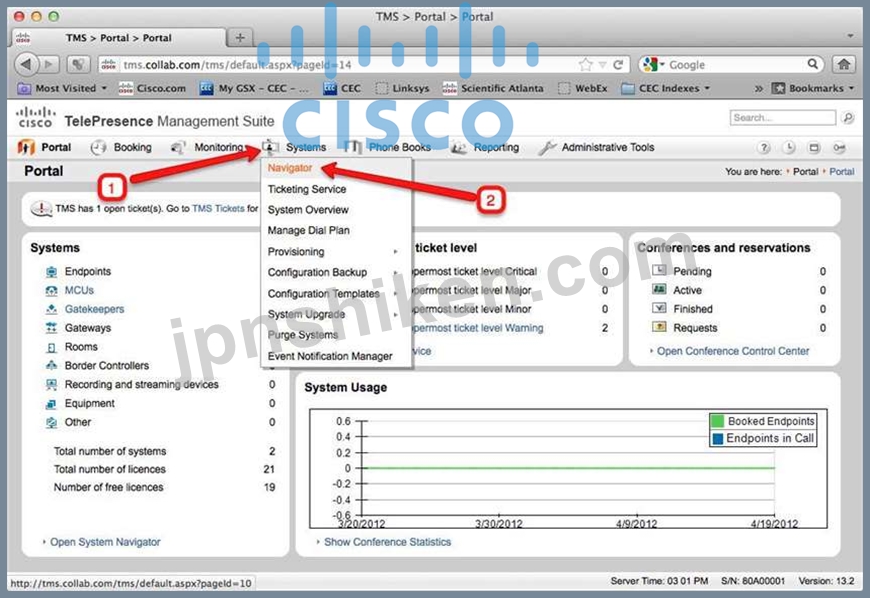Open Event Notification Manager menu entry

click(x=330, y=356)
